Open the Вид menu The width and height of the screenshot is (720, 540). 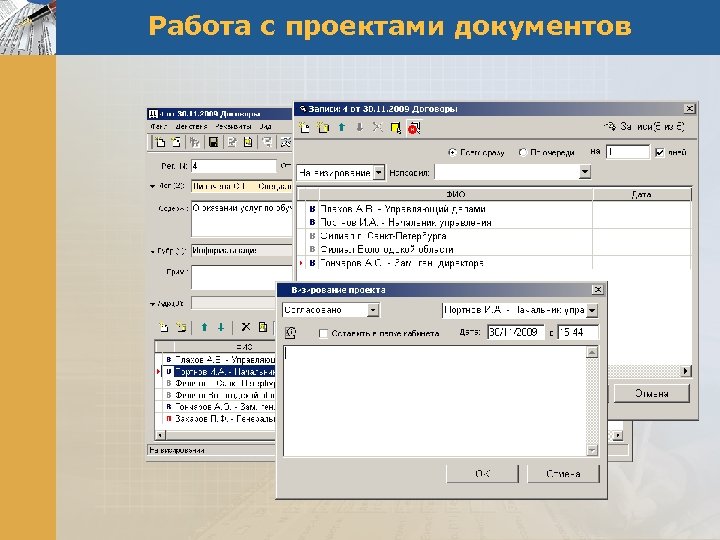click(265, 126)
